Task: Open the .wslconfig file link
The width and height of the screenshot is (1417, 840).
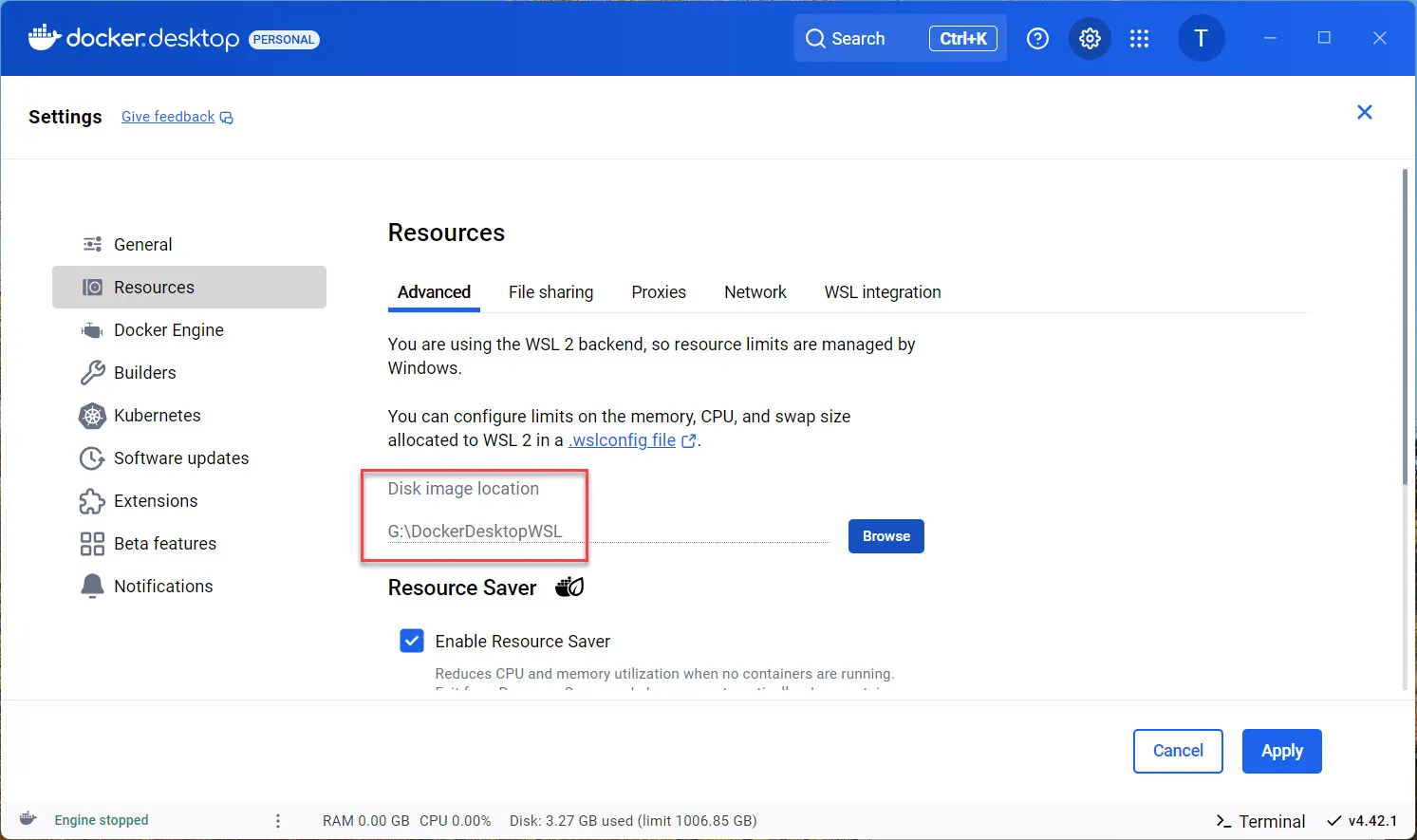Action: tap(624, 439)
